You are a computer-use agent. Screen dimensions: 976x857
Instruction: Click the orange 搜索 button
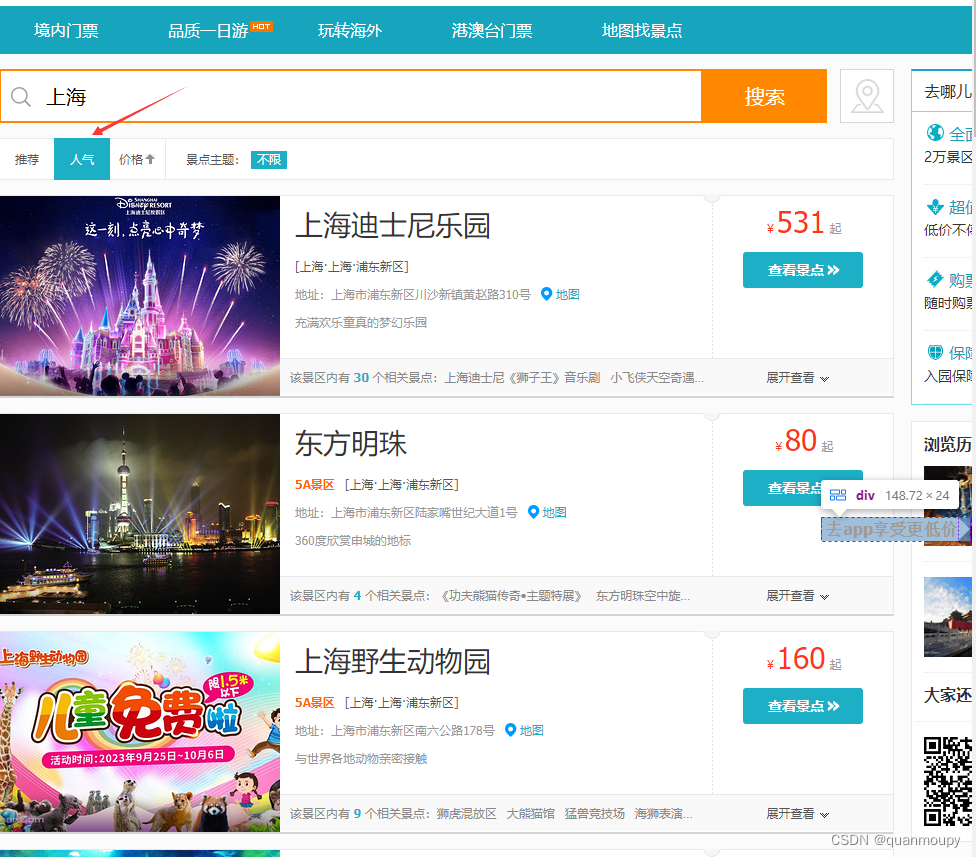(x=764, y=96)
